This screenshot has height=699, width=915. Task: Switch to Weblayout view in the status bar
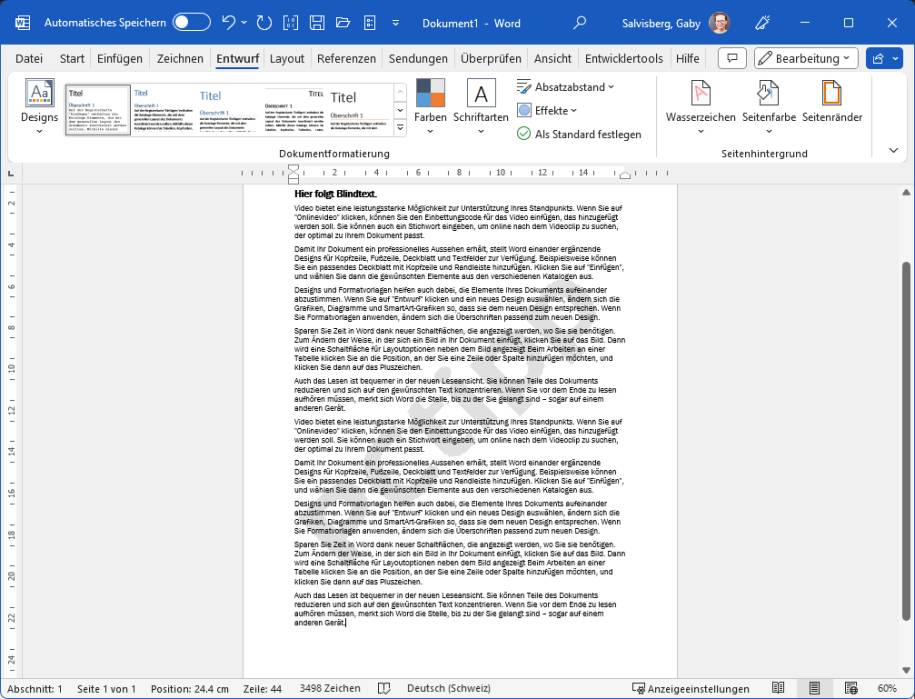(x=852, y=688)
